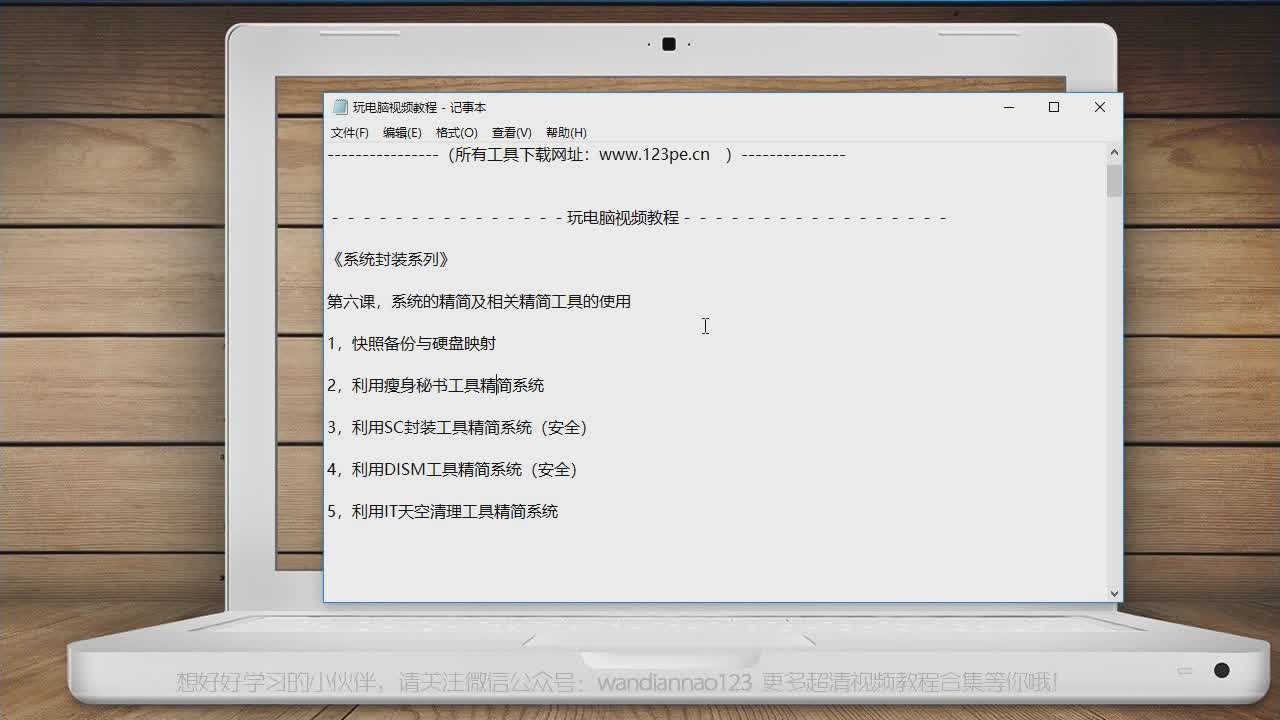Click the 《系统封装系列》 line
Screen dimensions: 1280x720
(389, 259)
